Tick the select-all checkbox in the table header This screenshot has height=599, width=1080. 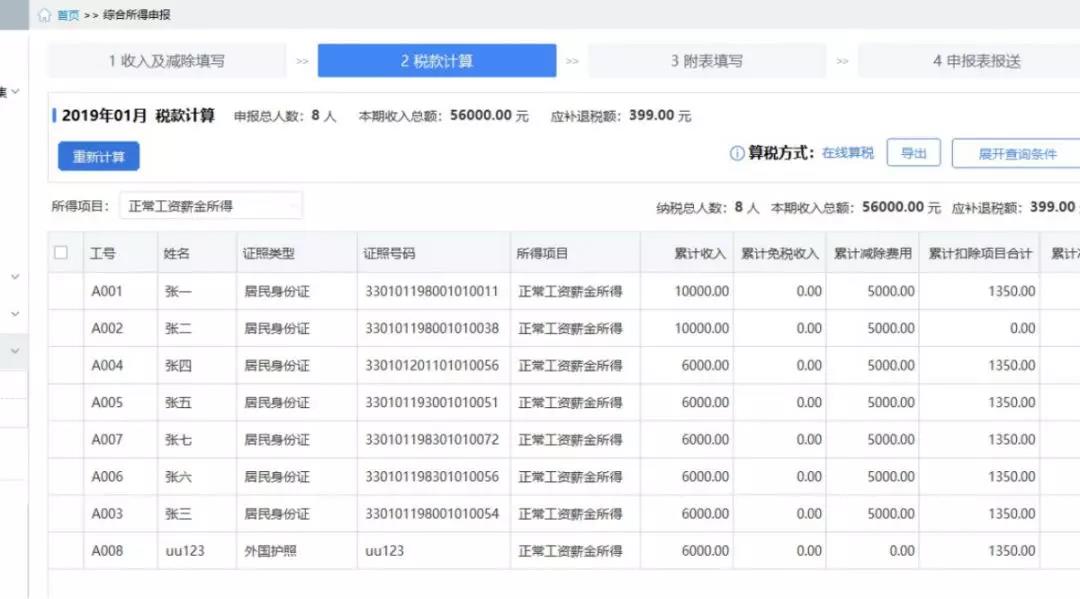pos(61,253)
